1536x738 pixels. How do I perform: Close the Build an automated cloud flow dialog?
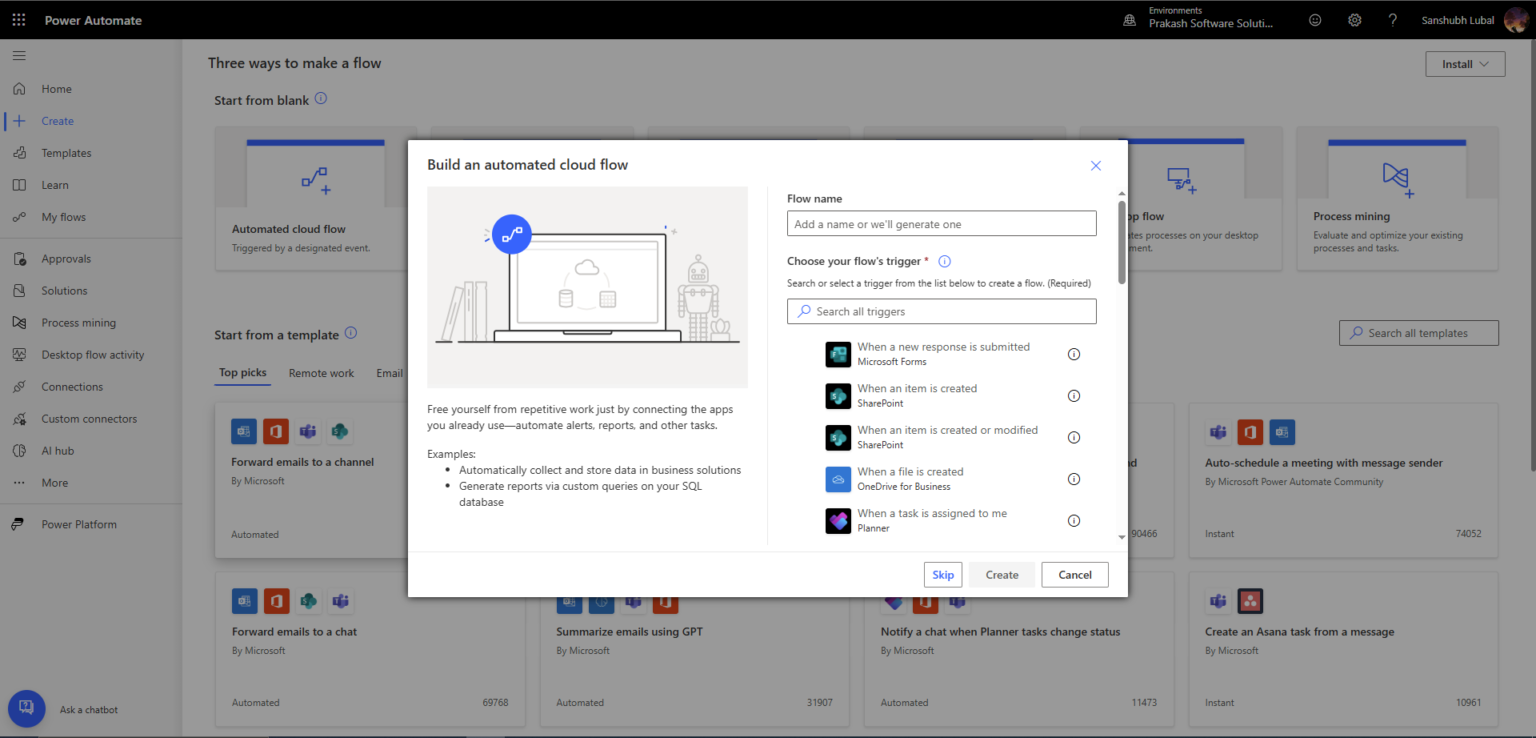1095,166
